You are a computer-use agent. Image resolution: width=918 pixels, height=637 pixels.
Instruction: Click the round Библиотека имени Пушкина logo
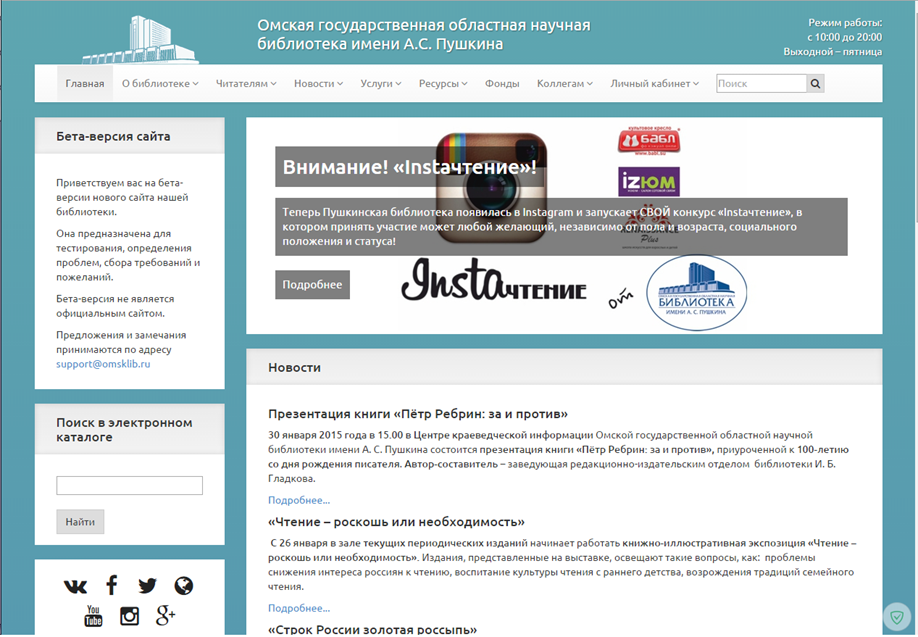(x=696, y=293)
